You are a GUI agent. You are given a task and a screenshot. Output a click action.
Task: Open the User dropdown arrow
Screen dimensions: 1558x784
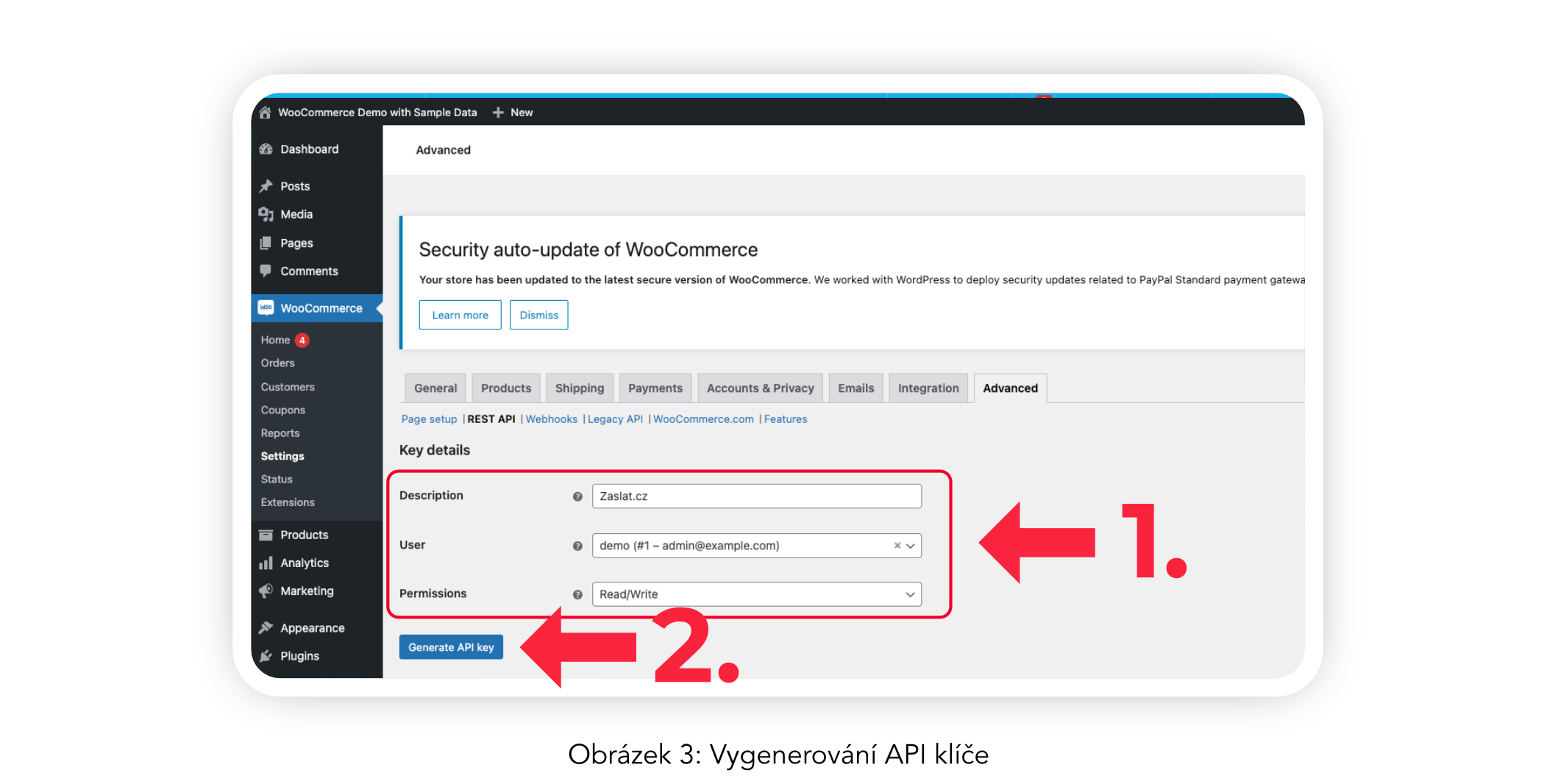[x=911, y=546]
